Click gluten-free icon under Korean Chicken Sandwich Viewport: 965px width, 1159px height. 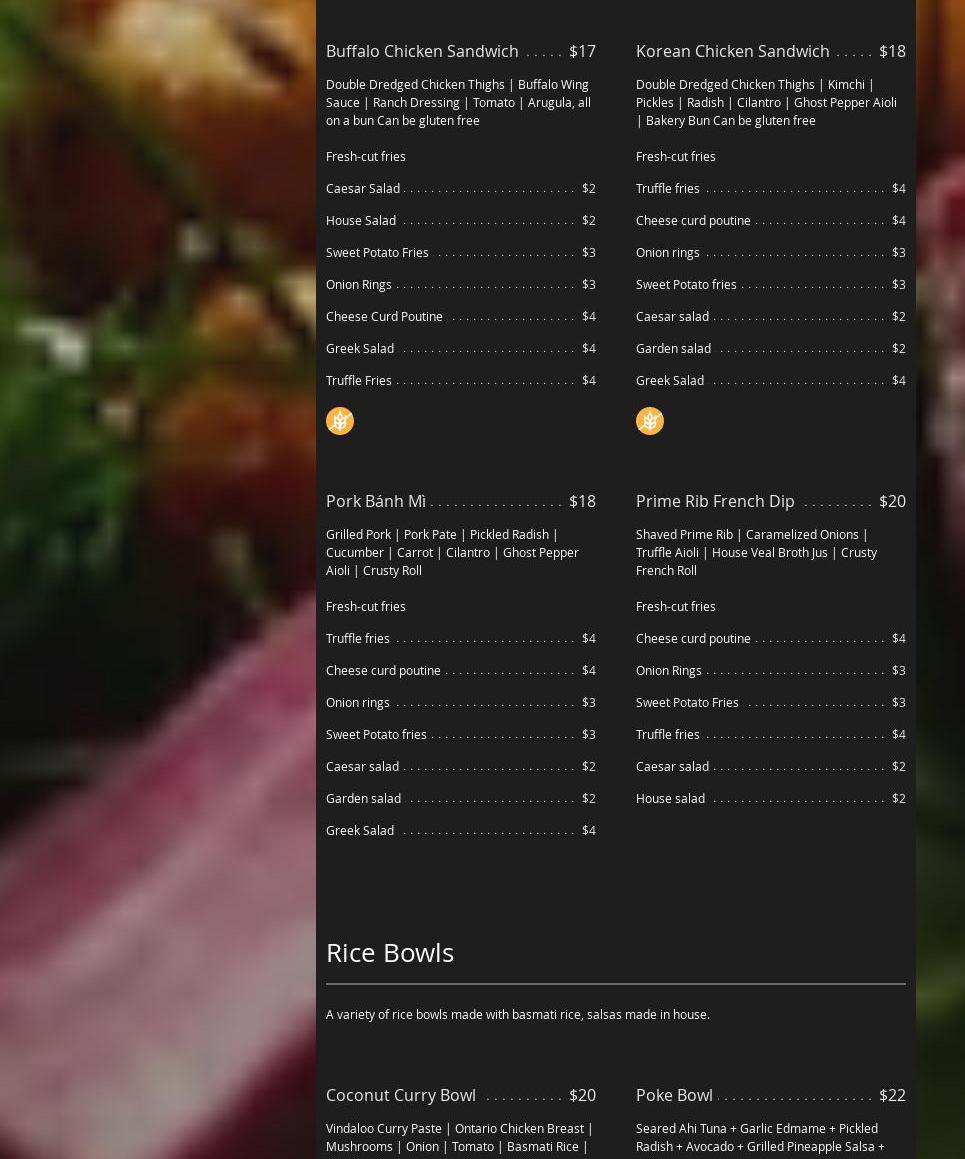click(x=650, y=421)
